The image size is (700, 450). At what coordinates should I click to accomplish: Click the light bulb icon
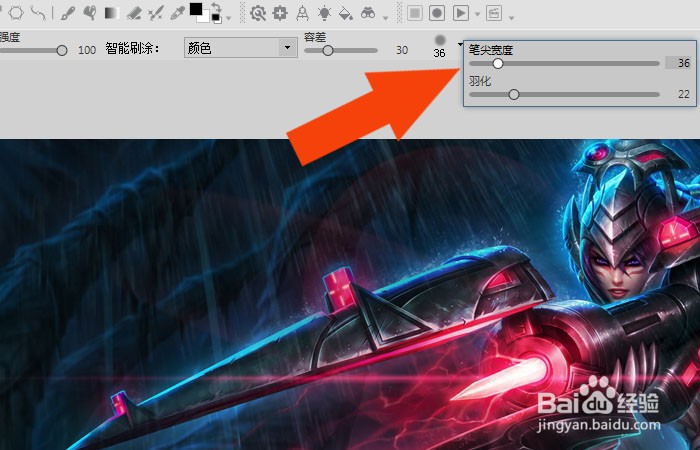pos(324,13)
